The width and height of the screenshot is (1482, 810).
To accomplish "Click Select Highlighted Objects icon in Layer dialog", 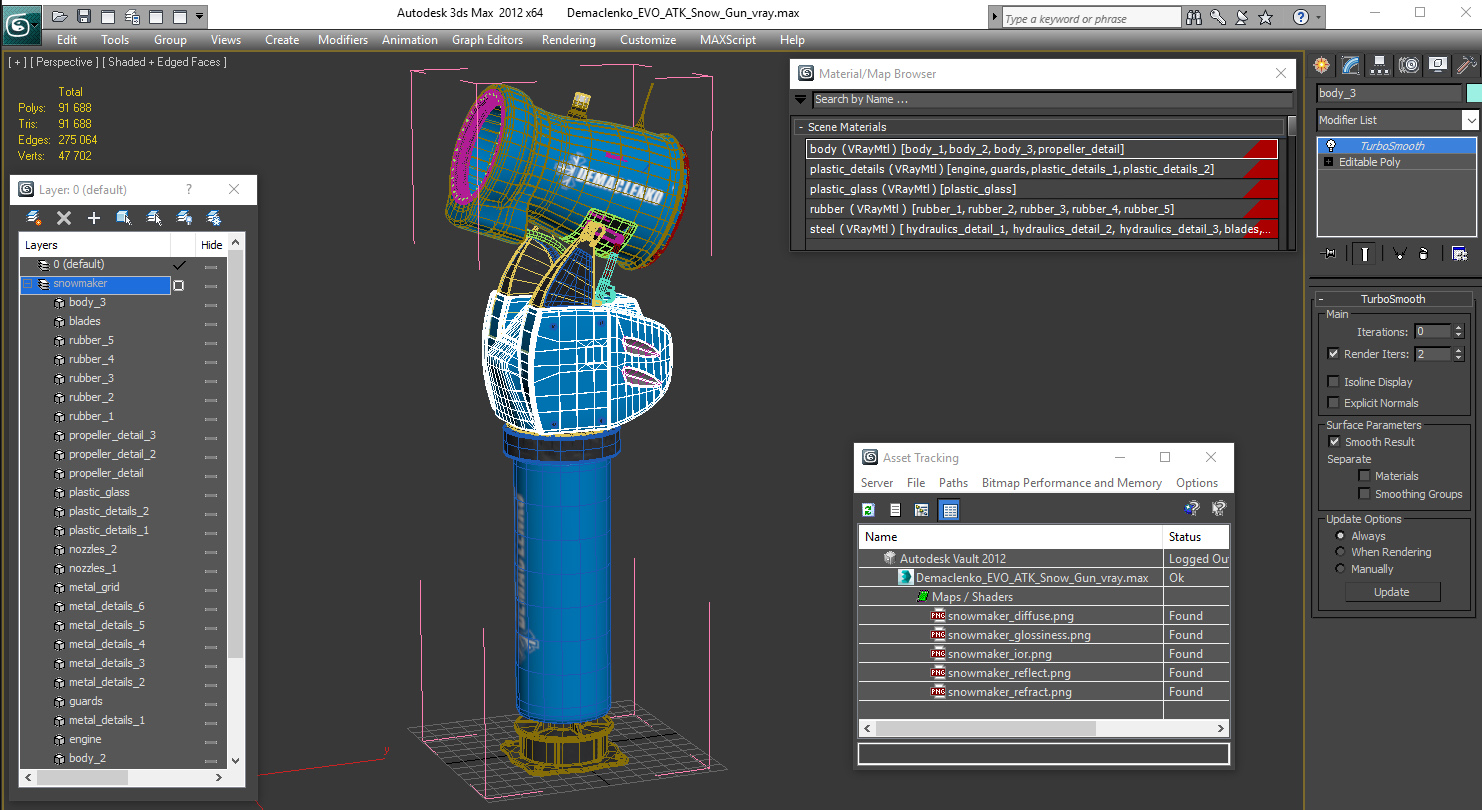I will (124, 218).
